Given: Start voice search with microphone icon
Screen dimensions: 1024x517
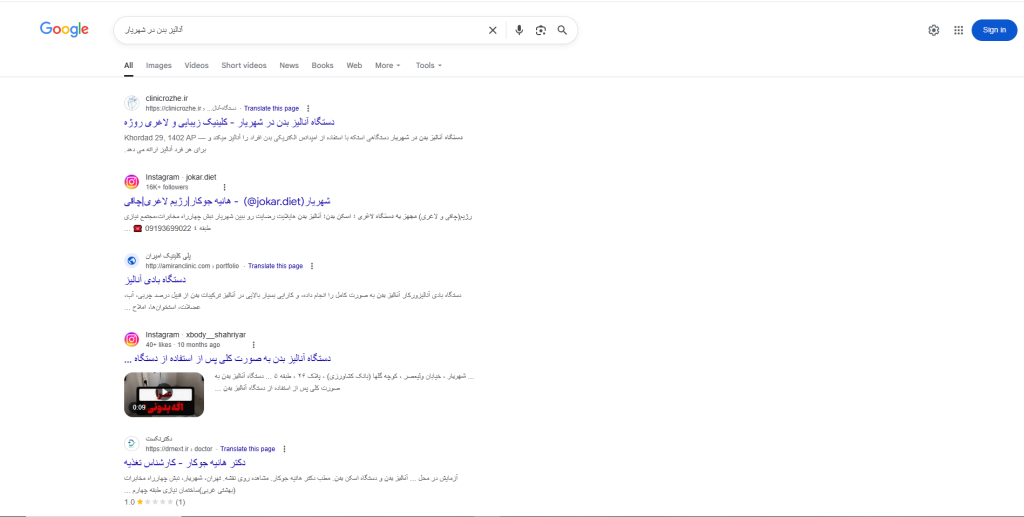Looking at the screenshot, I should (x=519, y=30).
